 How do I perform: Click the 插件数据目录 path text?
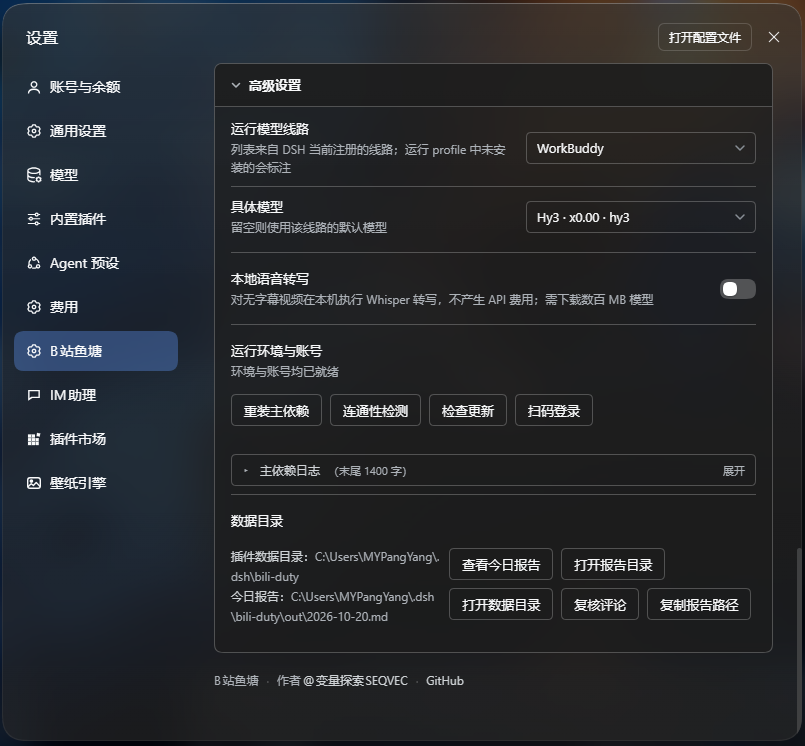[335, 567]
